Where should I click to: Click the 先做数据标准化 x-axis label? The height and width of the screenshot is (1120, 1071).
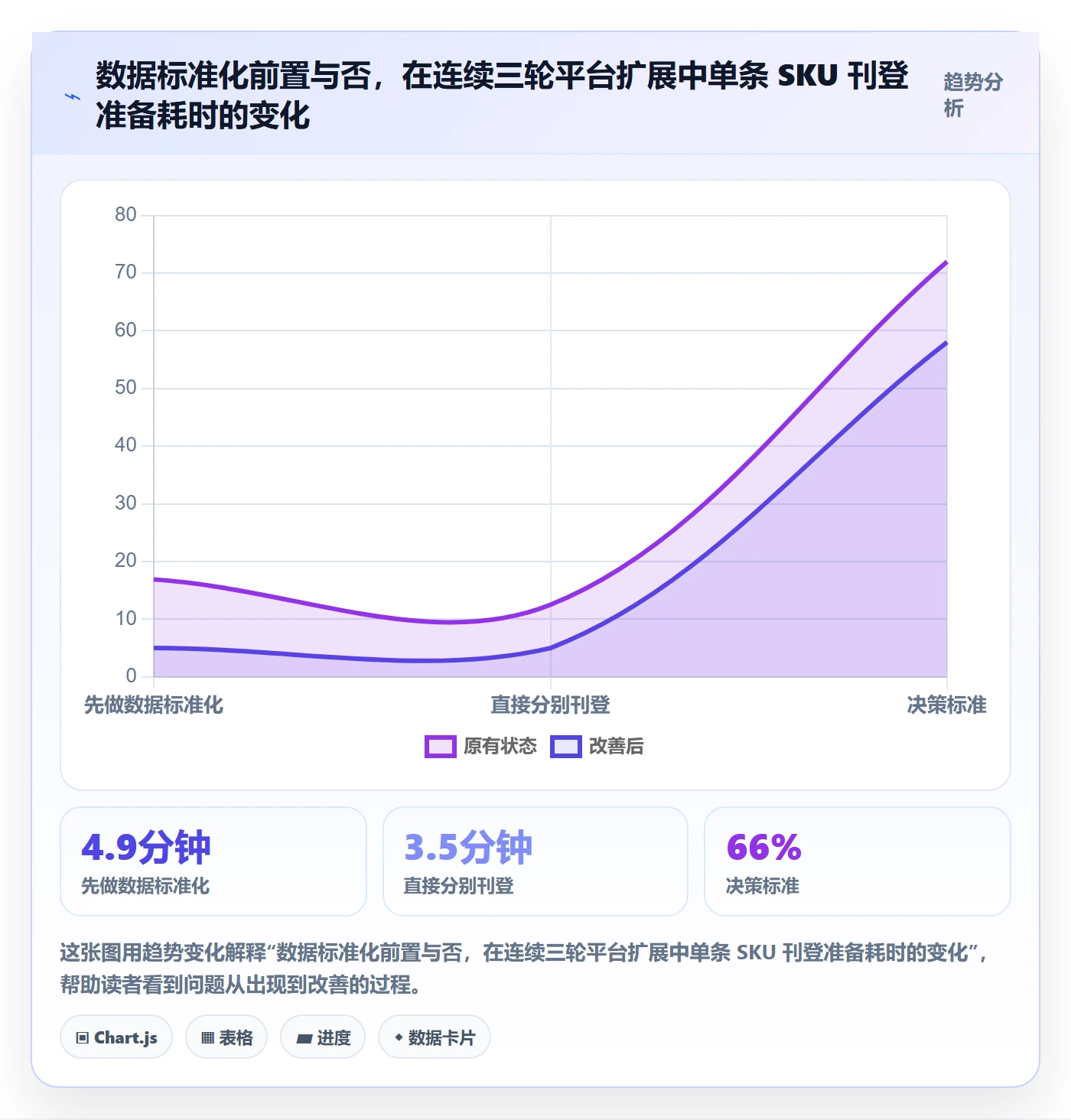click(154, 705)
